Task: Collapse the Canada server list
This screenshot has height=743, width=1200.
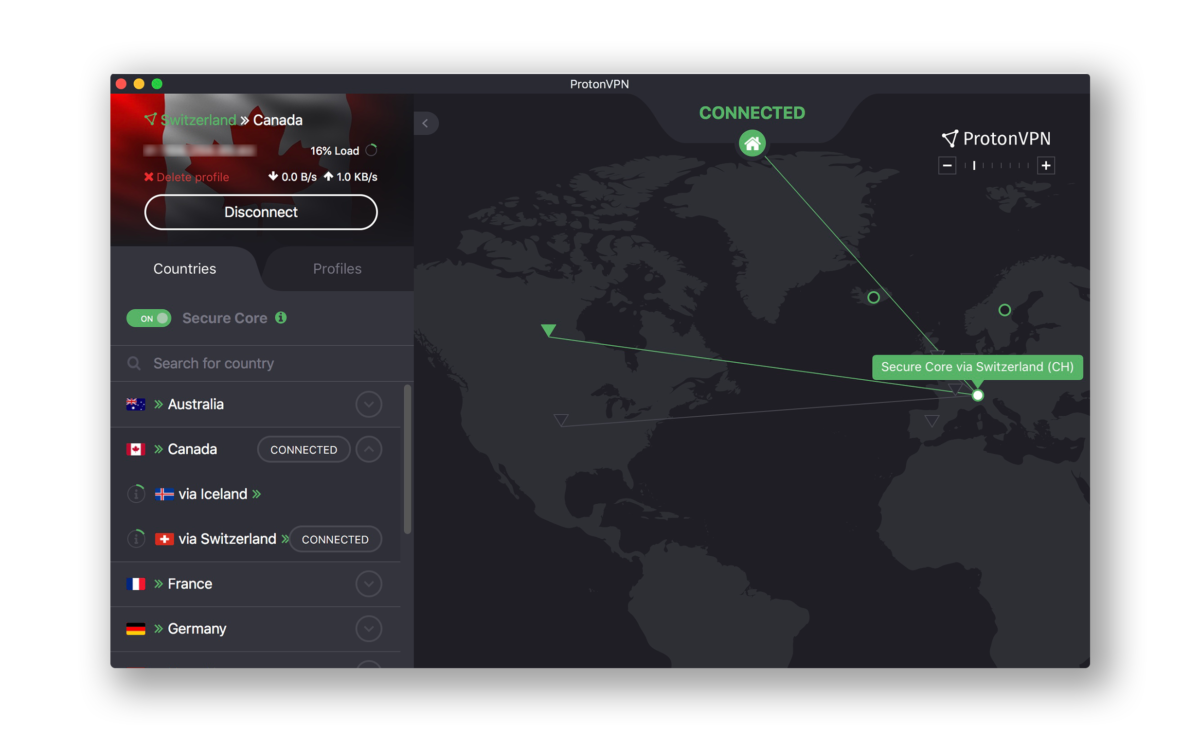Action: coord(369,450)
